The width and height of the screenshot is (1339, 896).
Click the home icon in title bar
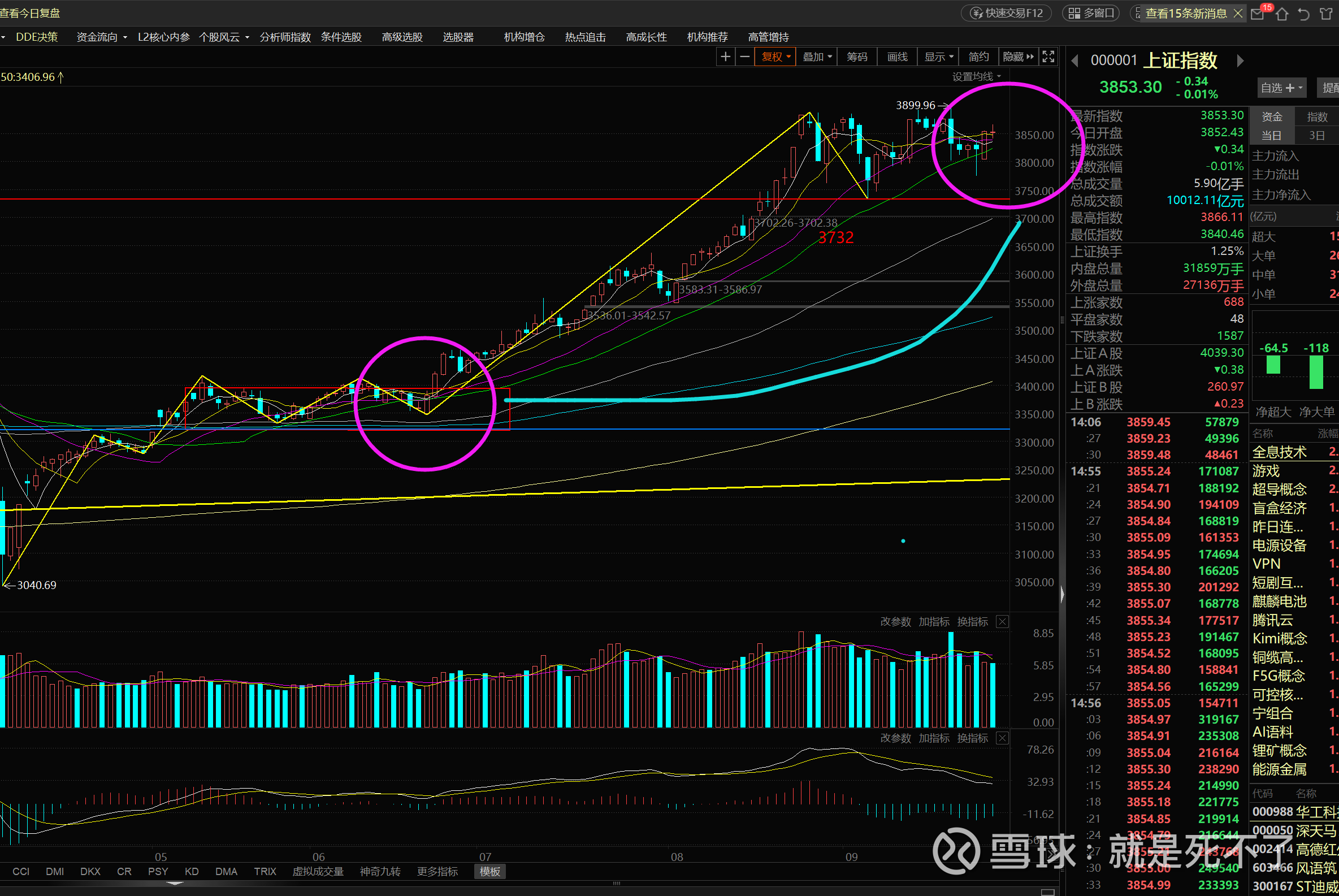(x=1282, y=14)
